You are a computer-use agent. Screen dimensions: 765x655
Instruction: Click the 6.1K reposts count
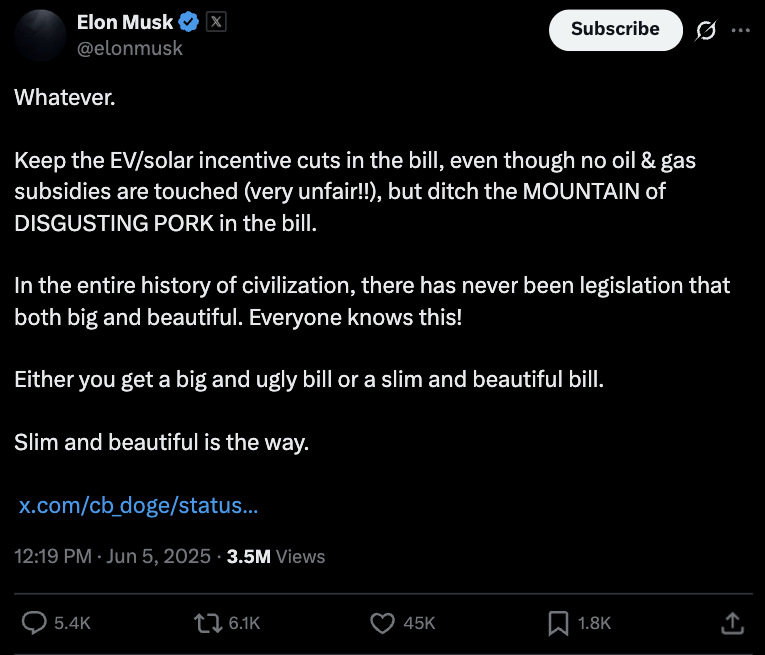coord(244,622)
